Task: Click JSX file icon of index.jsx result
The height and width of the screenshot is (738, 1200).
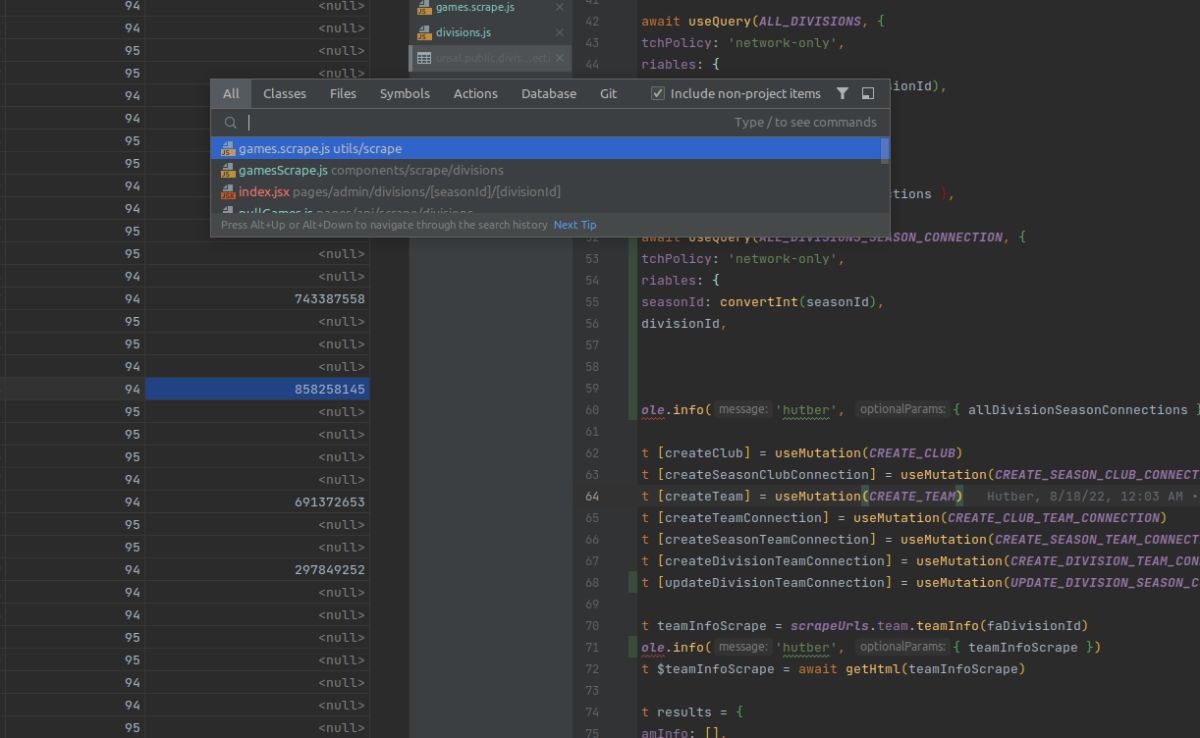Action: (228, 192)
